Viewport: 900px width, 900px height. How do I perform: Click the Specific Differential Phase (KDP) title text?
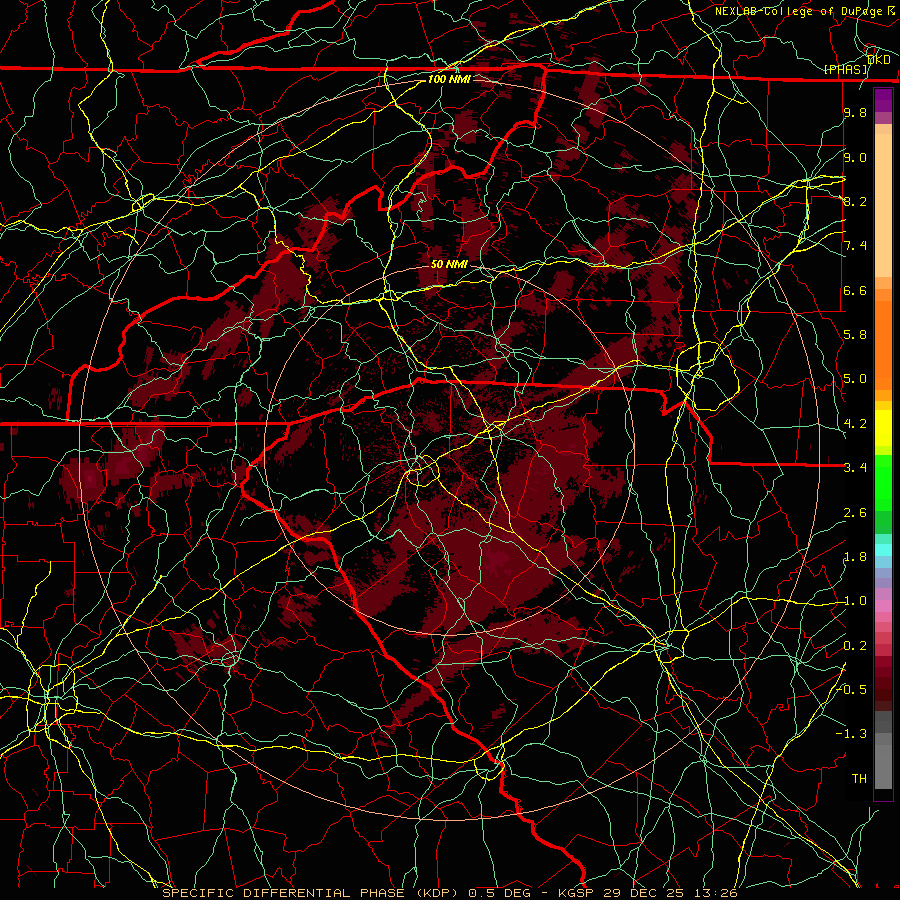[310, 893]
